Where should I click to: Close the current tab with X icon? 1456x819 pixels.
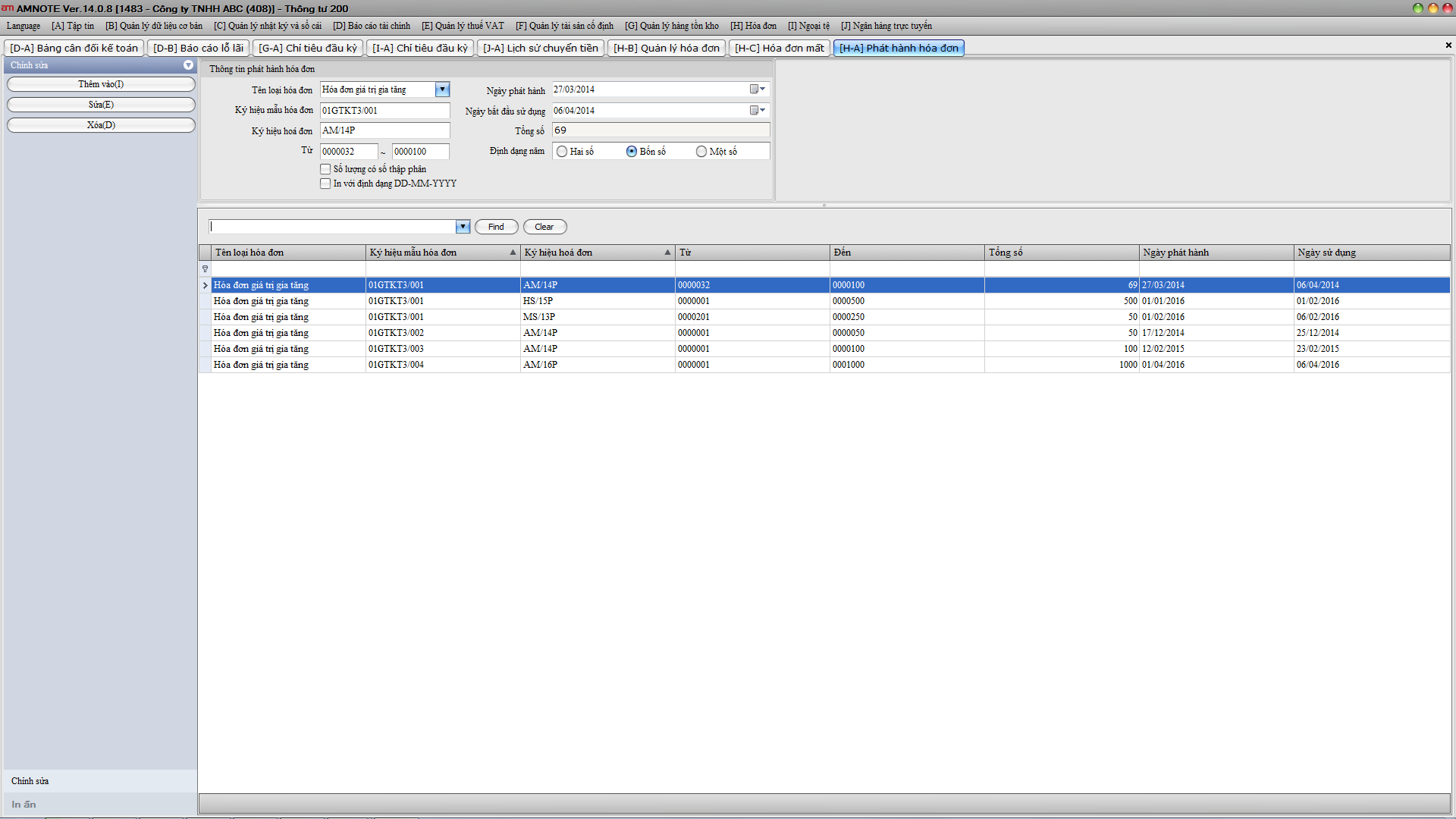coord(1448,45)
